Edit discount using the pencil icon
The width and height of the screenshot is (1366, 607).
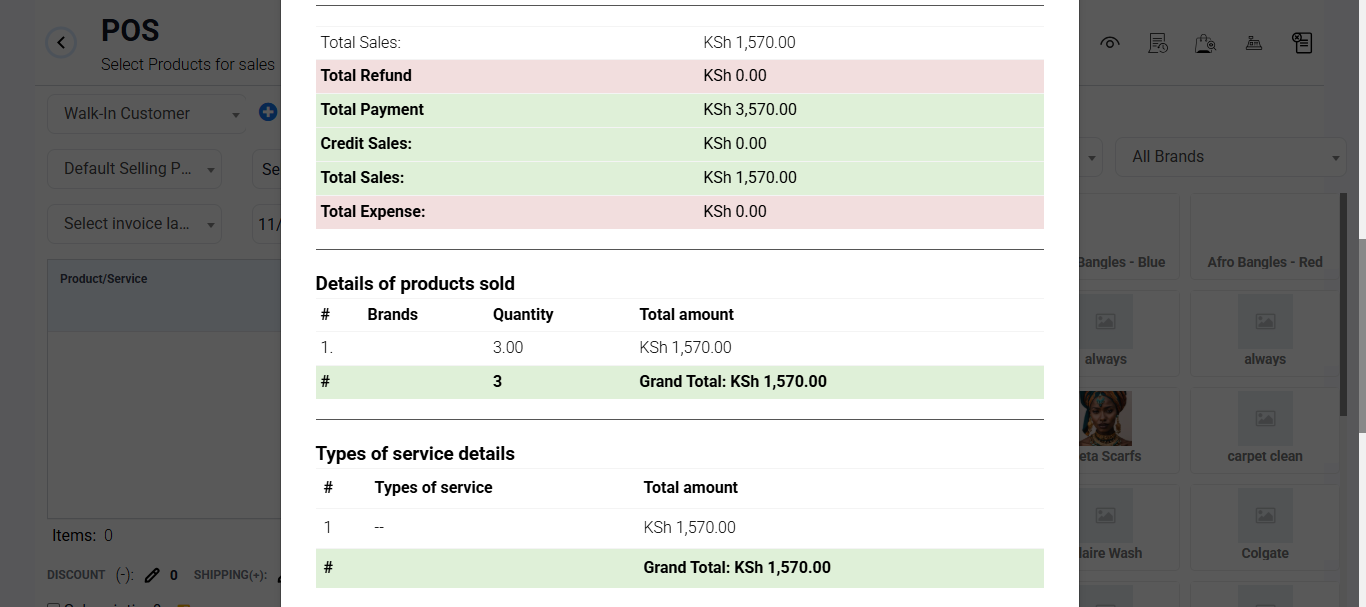point(152,575)
